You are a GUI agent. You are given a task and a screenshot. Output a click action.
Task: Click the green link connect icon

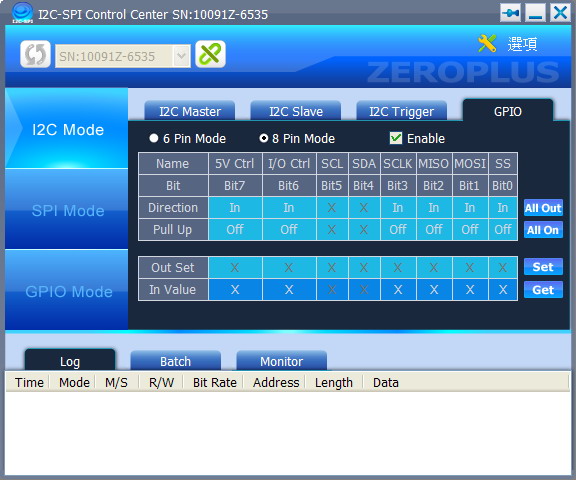coord(210,54)
